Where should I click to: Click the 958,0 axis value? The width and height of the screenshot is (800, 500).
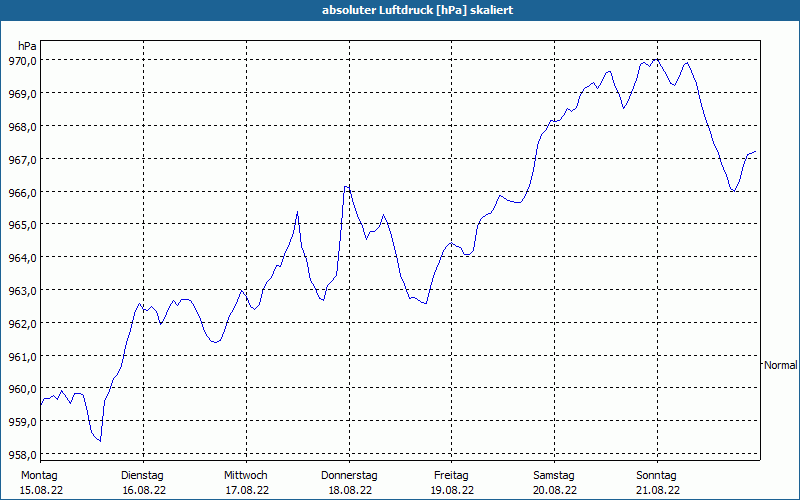[22, 455]
